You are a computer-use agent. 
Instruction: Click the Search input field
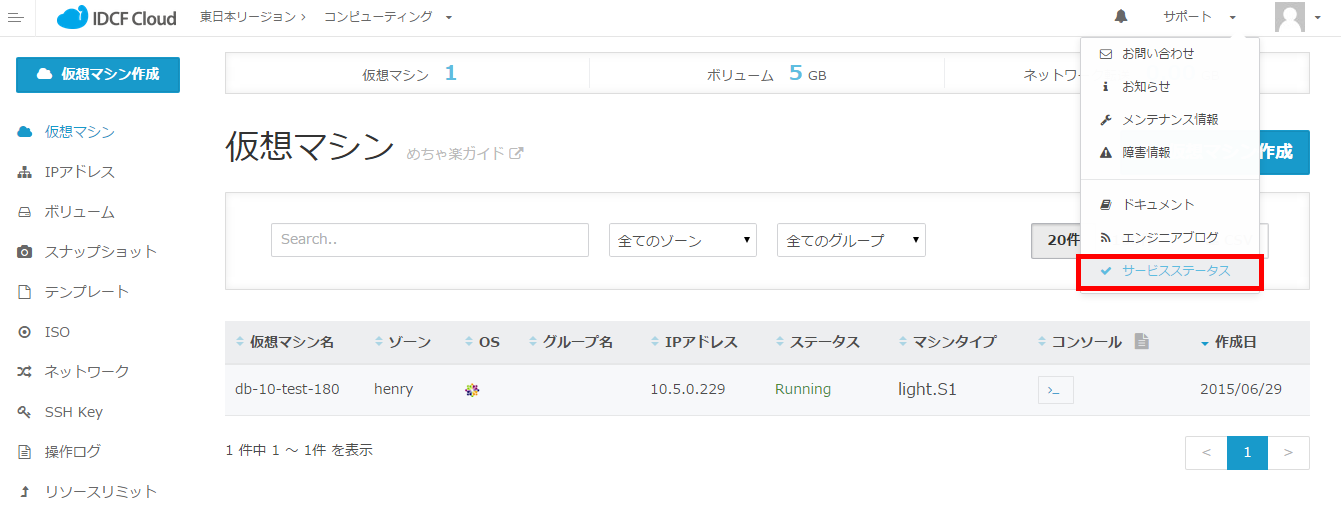coord(429,240)
